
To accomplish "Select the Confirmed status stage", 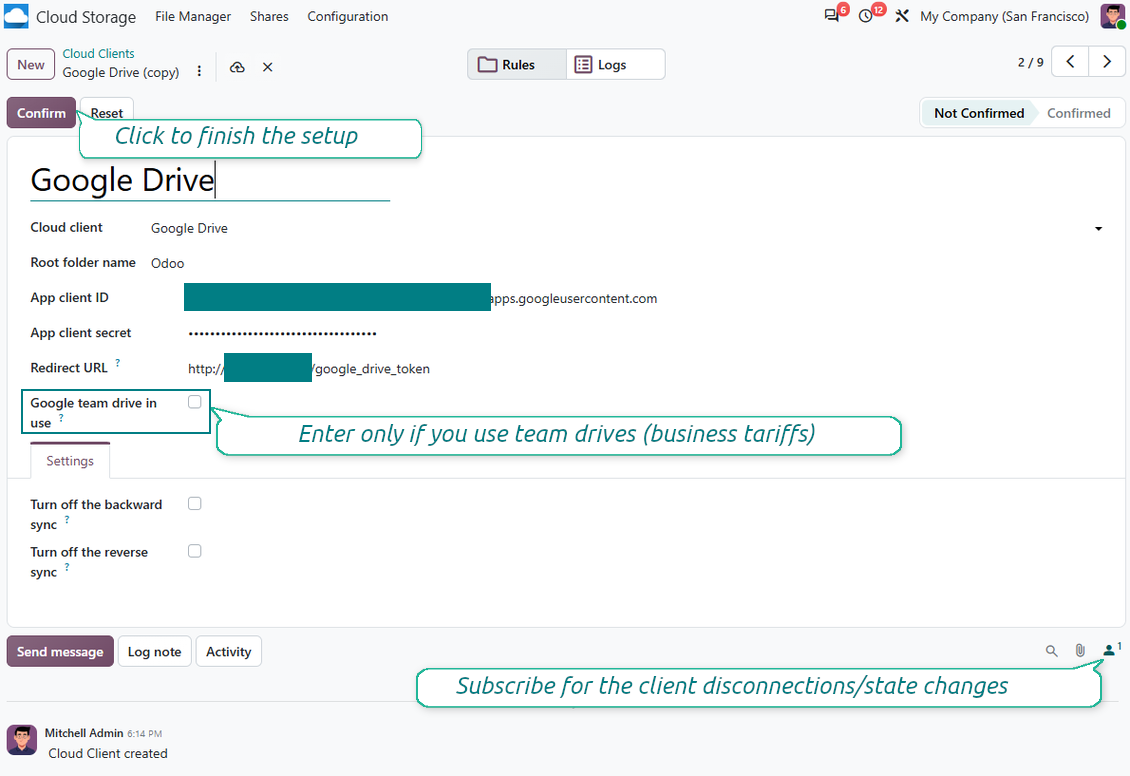I will tap(1078, 113).
